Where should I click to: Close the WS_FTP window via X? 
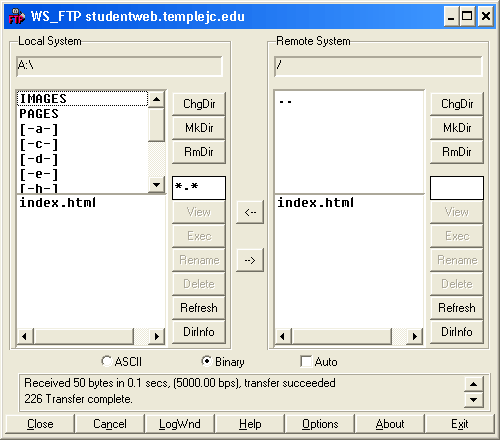pos(486,16)
